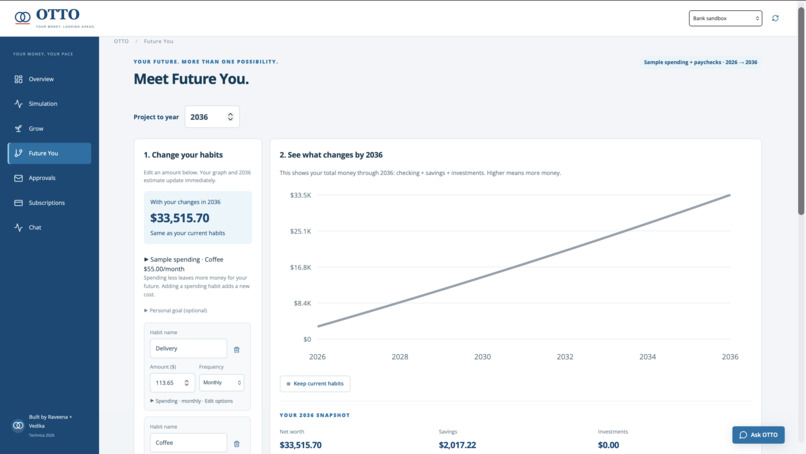
Task: Click the OTTO breadcrumb link
Action: (x=121, y=41)
